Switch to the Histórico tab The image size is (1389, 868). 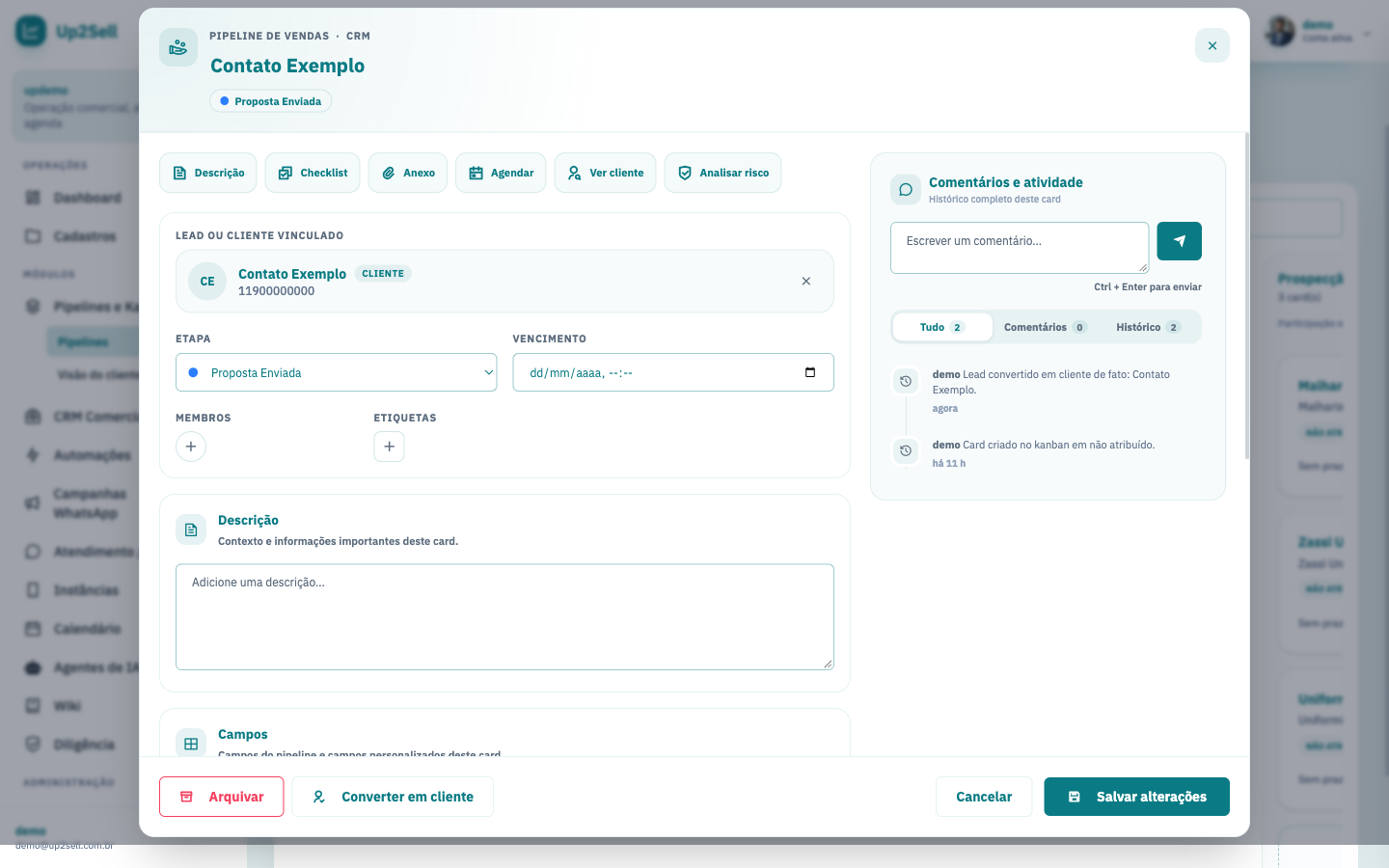tap(1148, 327)
